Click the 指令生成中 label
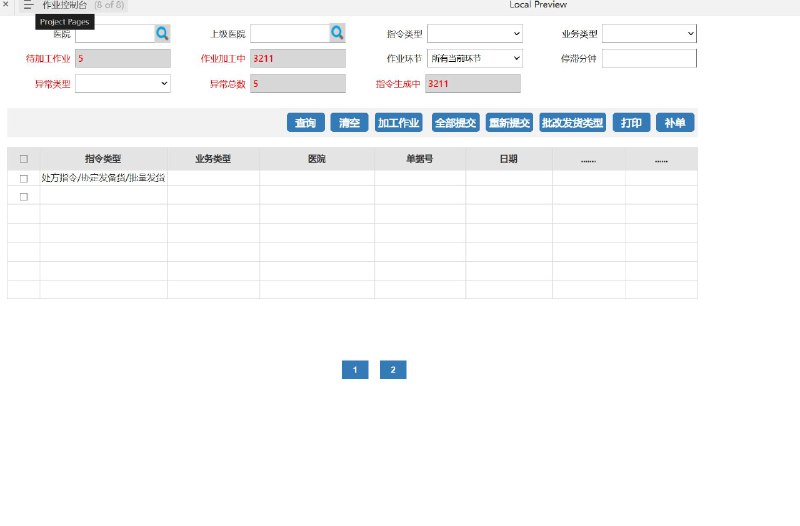 point(398,84)
